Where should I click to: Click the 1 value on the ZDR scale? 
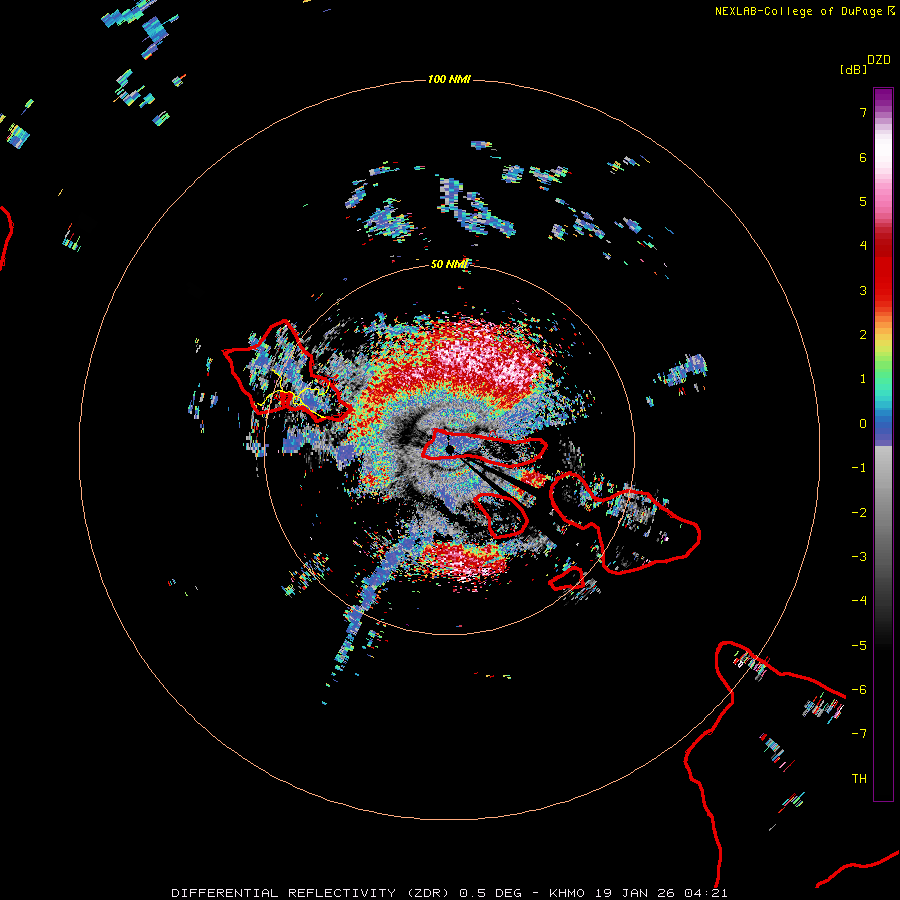(863, 379)
